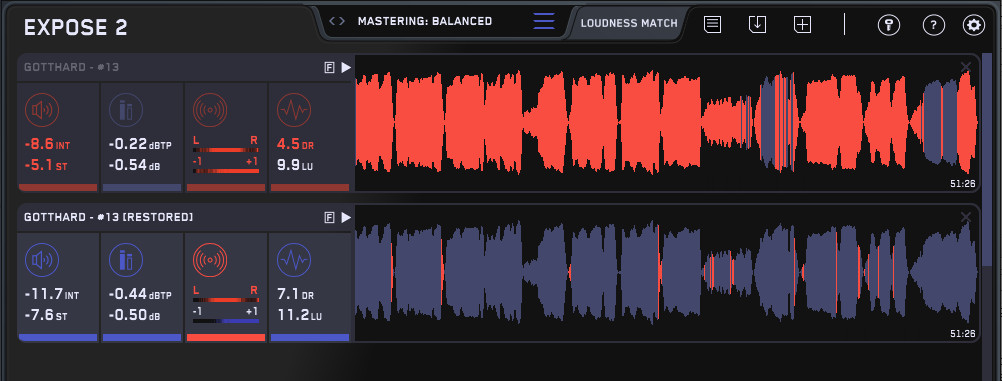This screenshot has width=1002, height=381.
Task: Click the peak level meter icon in the RESTORED track
Action: [x=126, y=260]
